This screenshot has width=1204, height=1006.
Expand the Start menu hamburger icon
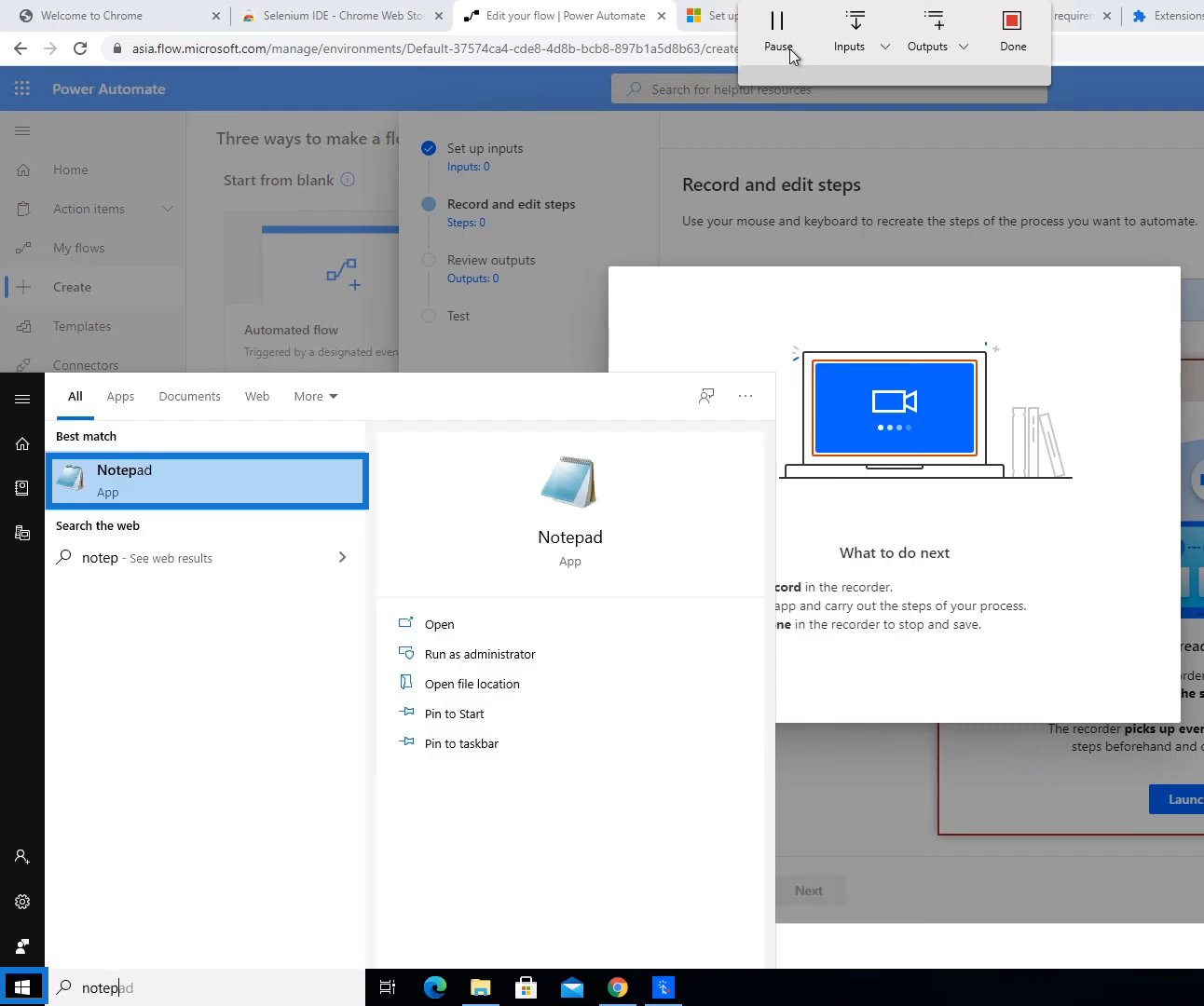click(x=22, y=399)
